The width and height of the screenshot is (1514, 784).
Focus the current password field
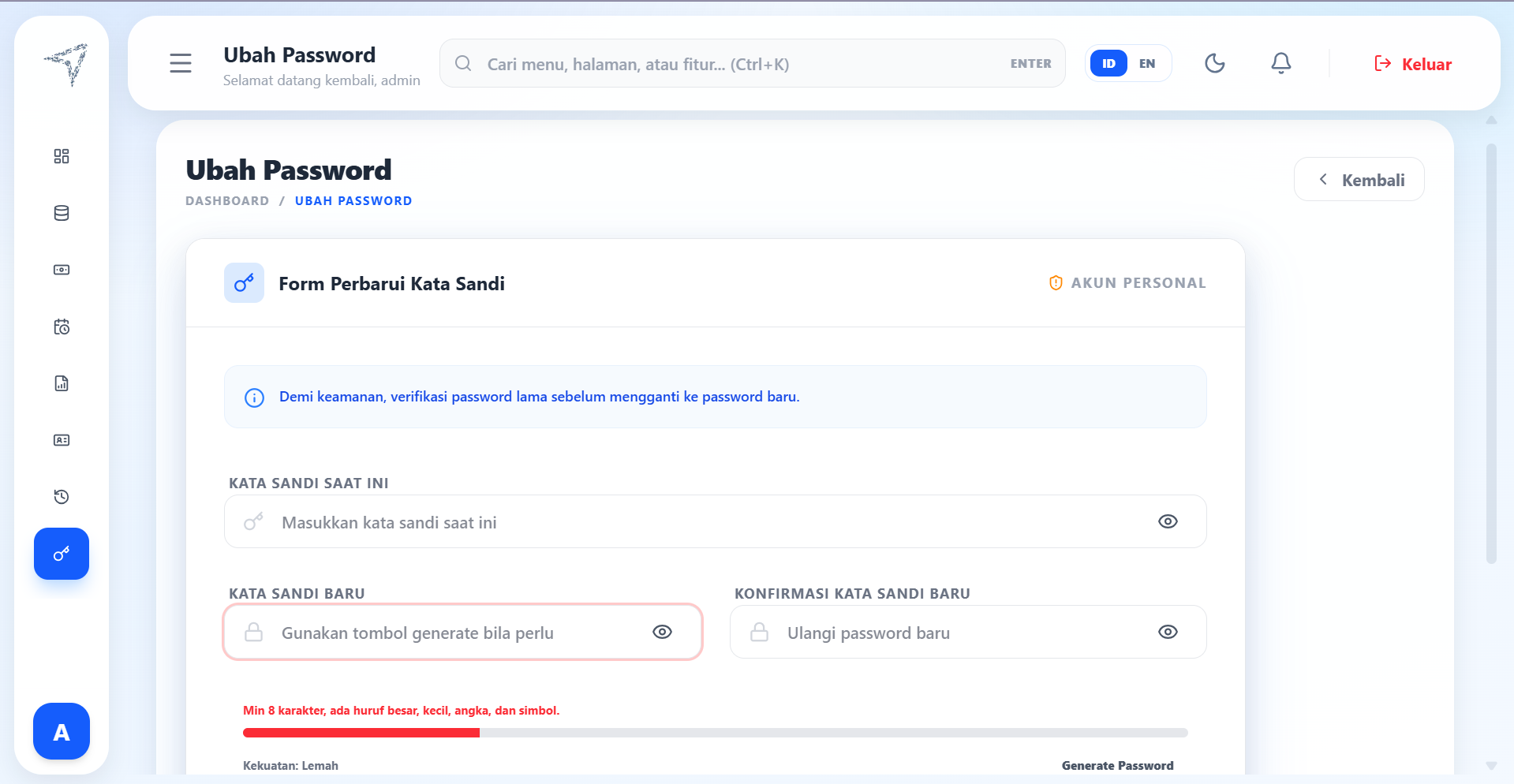(716, 521)
